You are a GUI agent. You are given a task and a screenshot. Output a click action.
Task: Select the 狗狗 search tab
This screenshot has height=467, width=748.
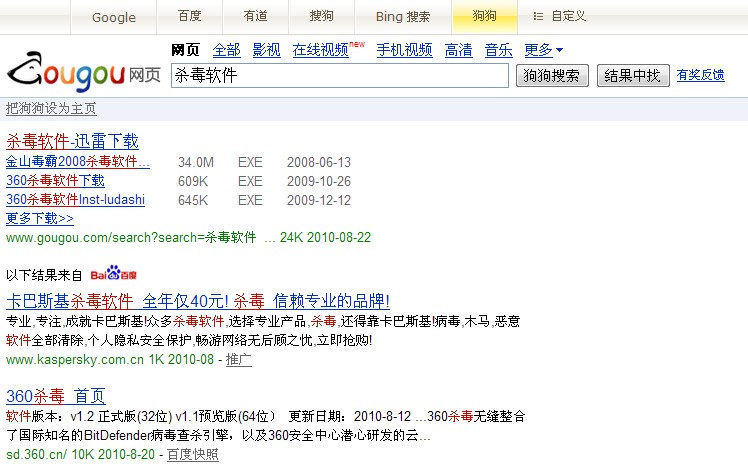(484, 16)
